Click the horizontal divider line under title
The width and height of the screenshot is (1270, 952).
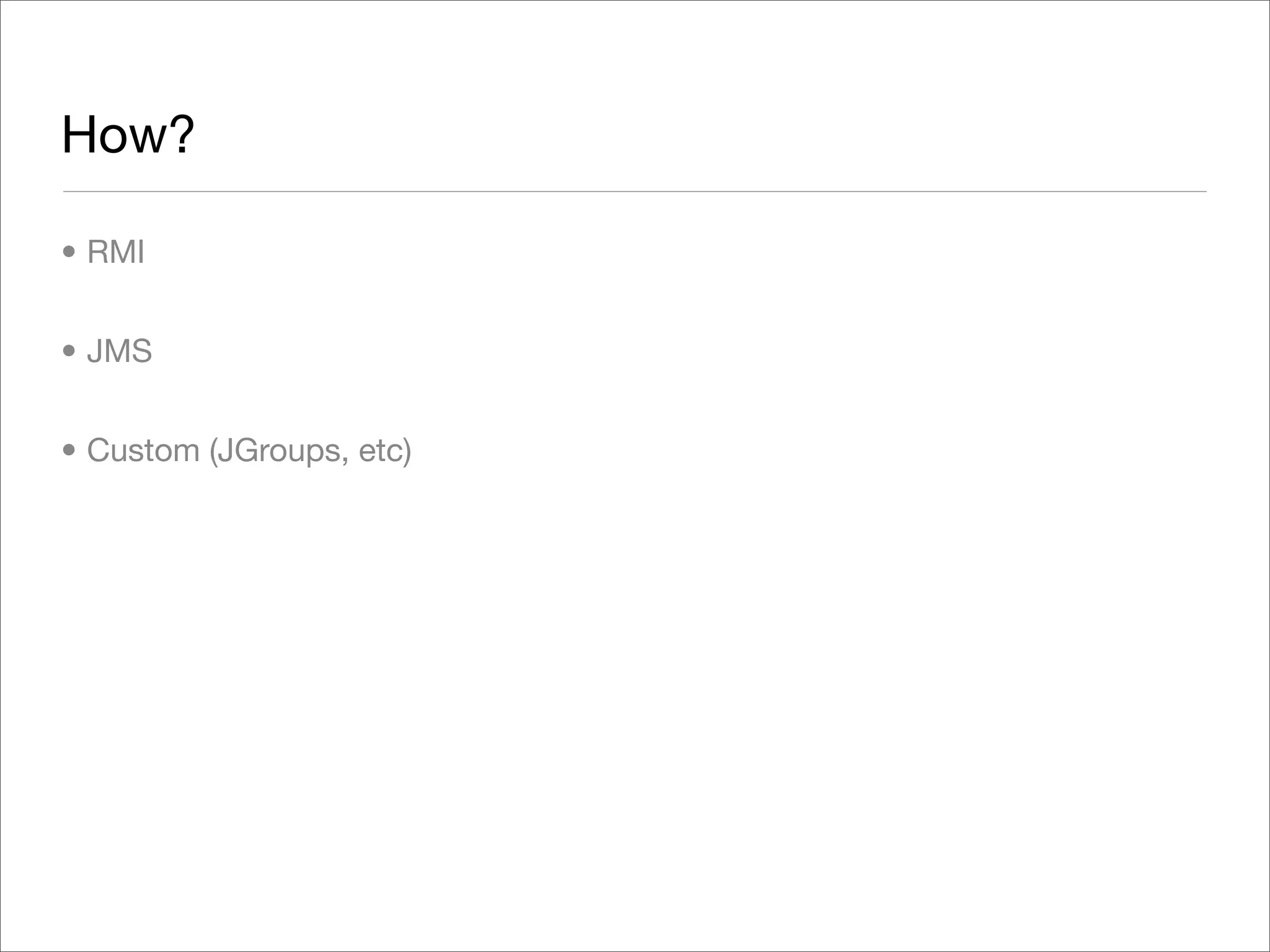tap(634, 192)
